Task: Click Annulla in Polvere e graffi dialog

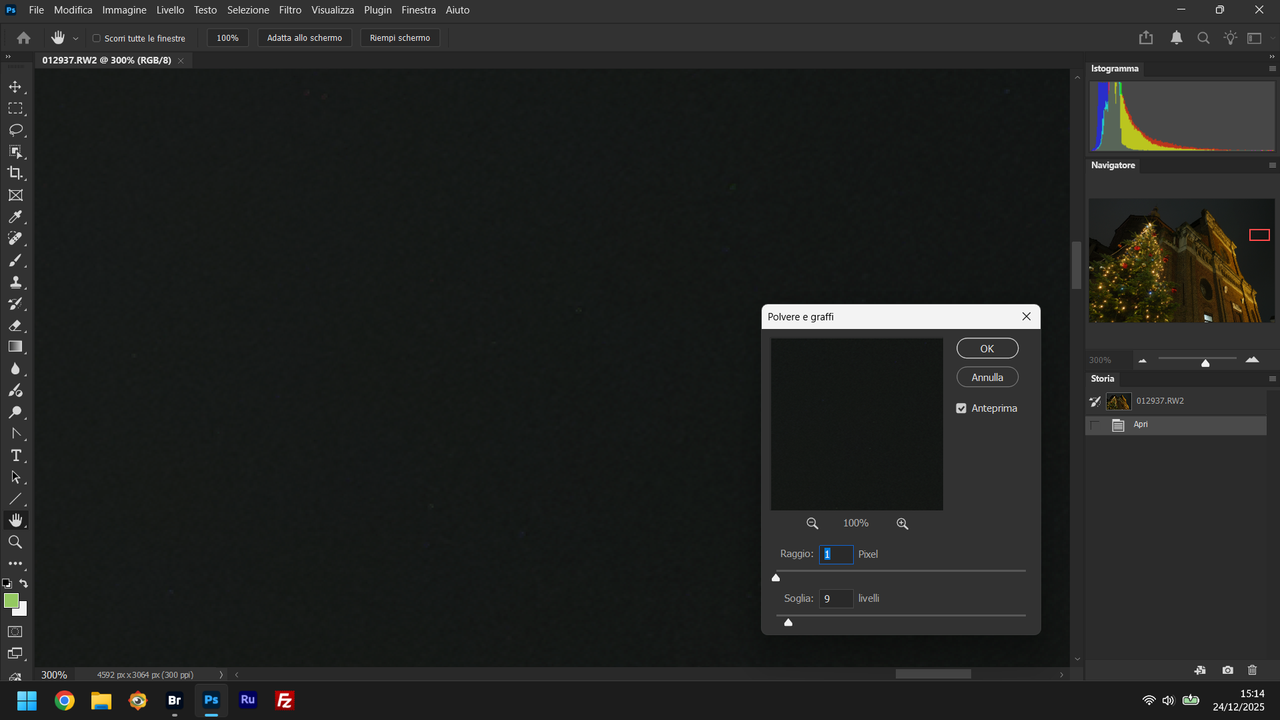Action: [x=987, y=377]
